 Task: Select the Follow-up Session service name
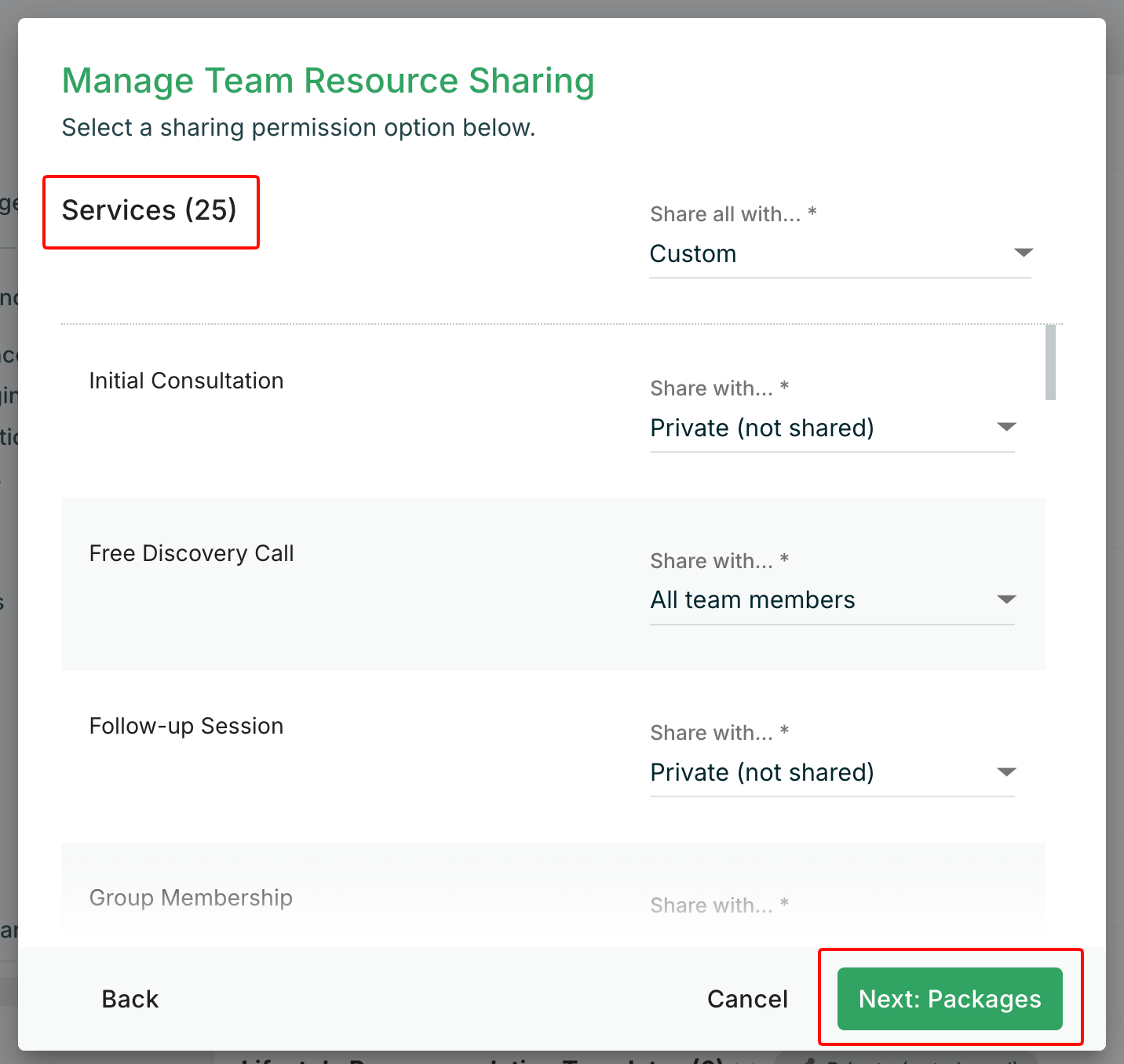186,726
